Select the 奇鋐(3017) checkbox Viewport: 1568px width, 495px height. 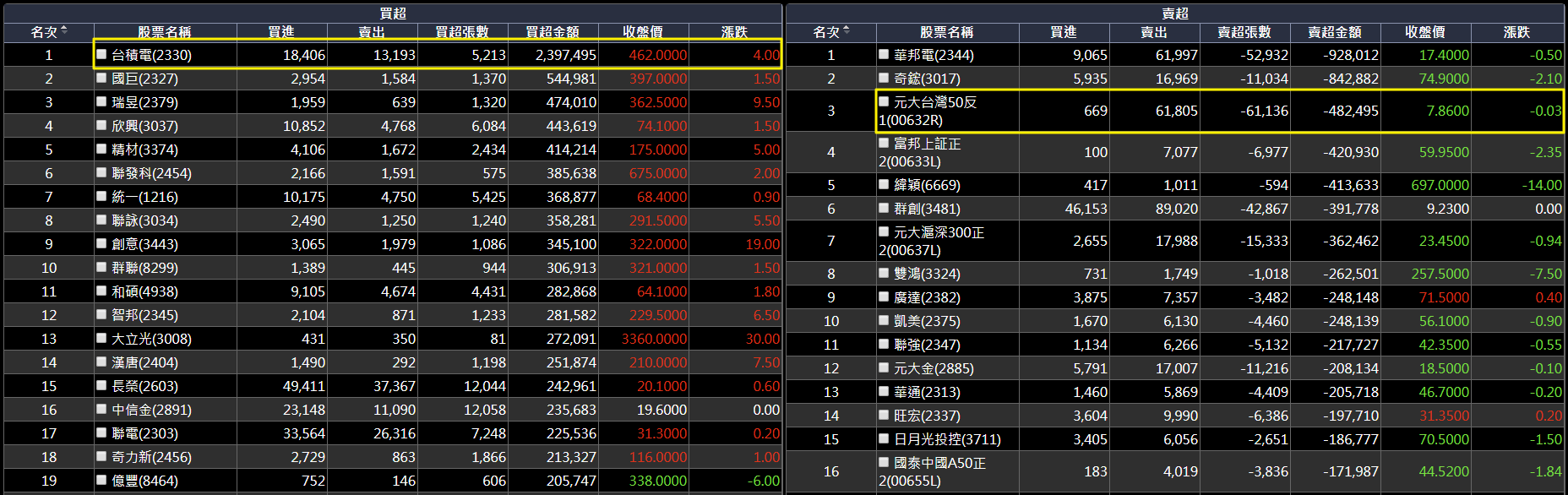pyautogui.click(x=884, y=78)
